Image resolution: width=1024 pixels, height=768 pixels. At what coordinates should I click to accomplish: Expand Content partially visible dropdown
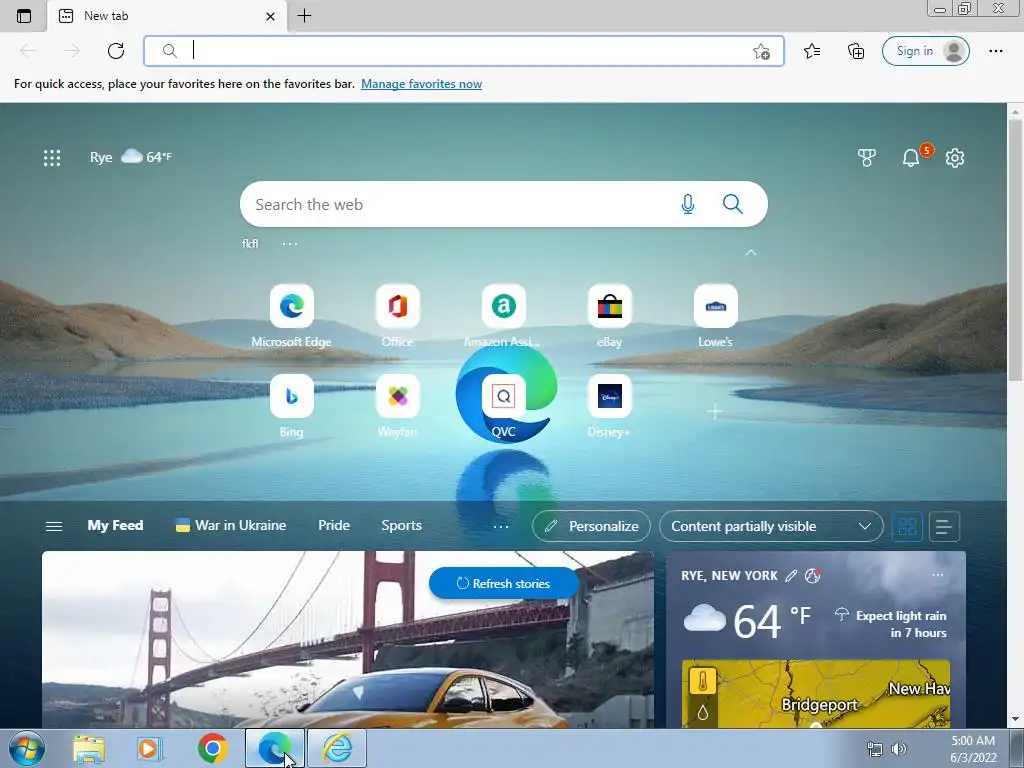click(x=771, y=526)
